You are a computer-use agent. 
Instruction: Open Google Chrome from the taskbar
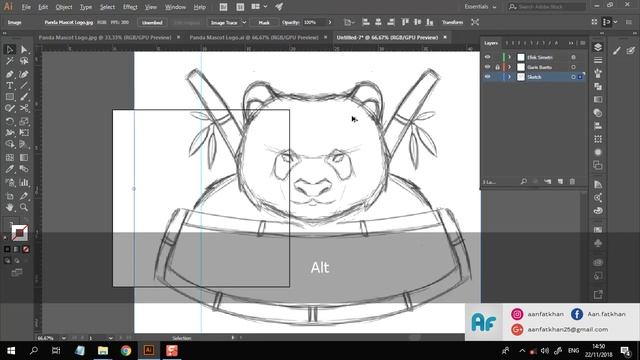point(126,351)
